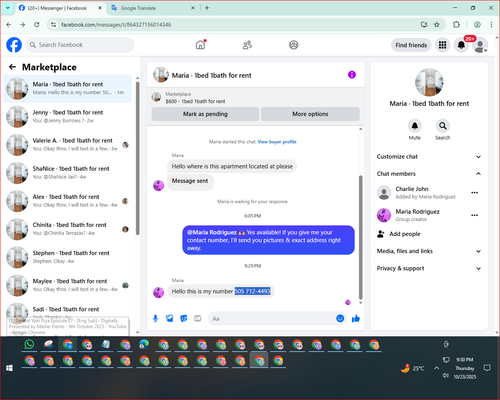Focus the Search Facebook field
Screen dimensions: 500x400
coord(80,45)
